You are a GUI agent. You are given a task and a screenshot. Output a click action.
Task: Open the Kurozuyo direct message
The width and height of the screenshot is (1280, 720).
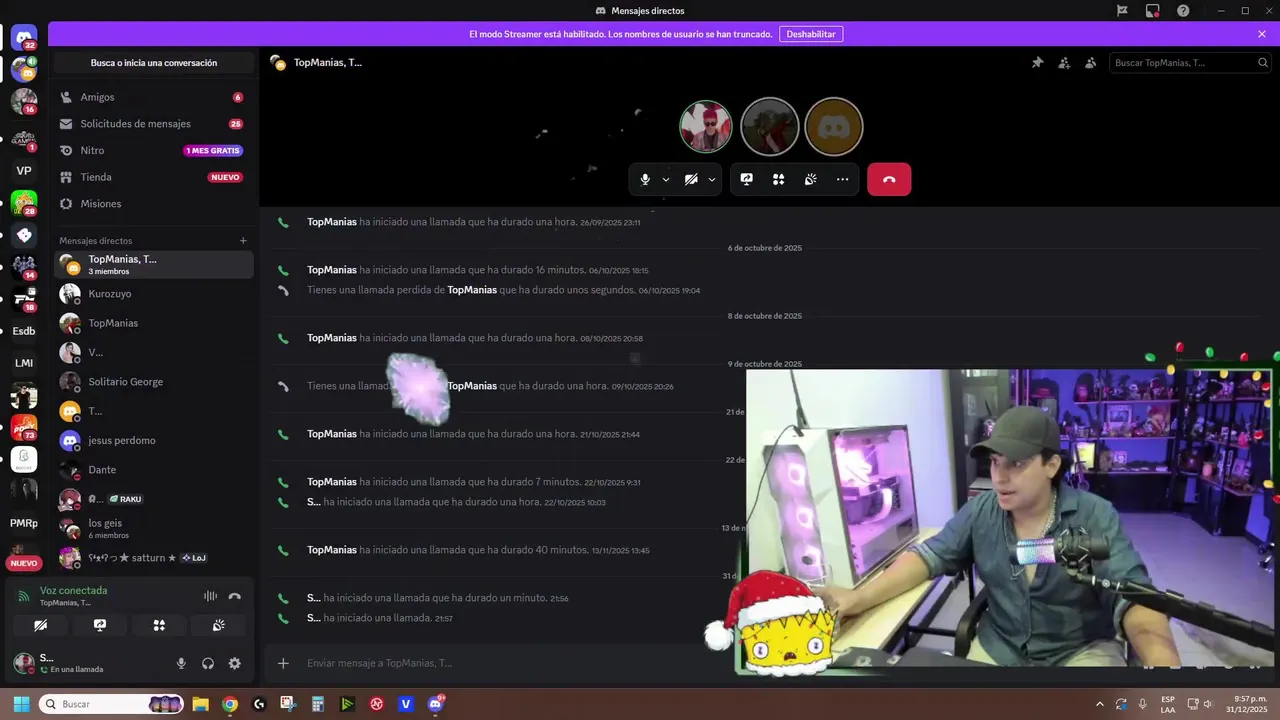pyautogui.click(x=153, y=294)
